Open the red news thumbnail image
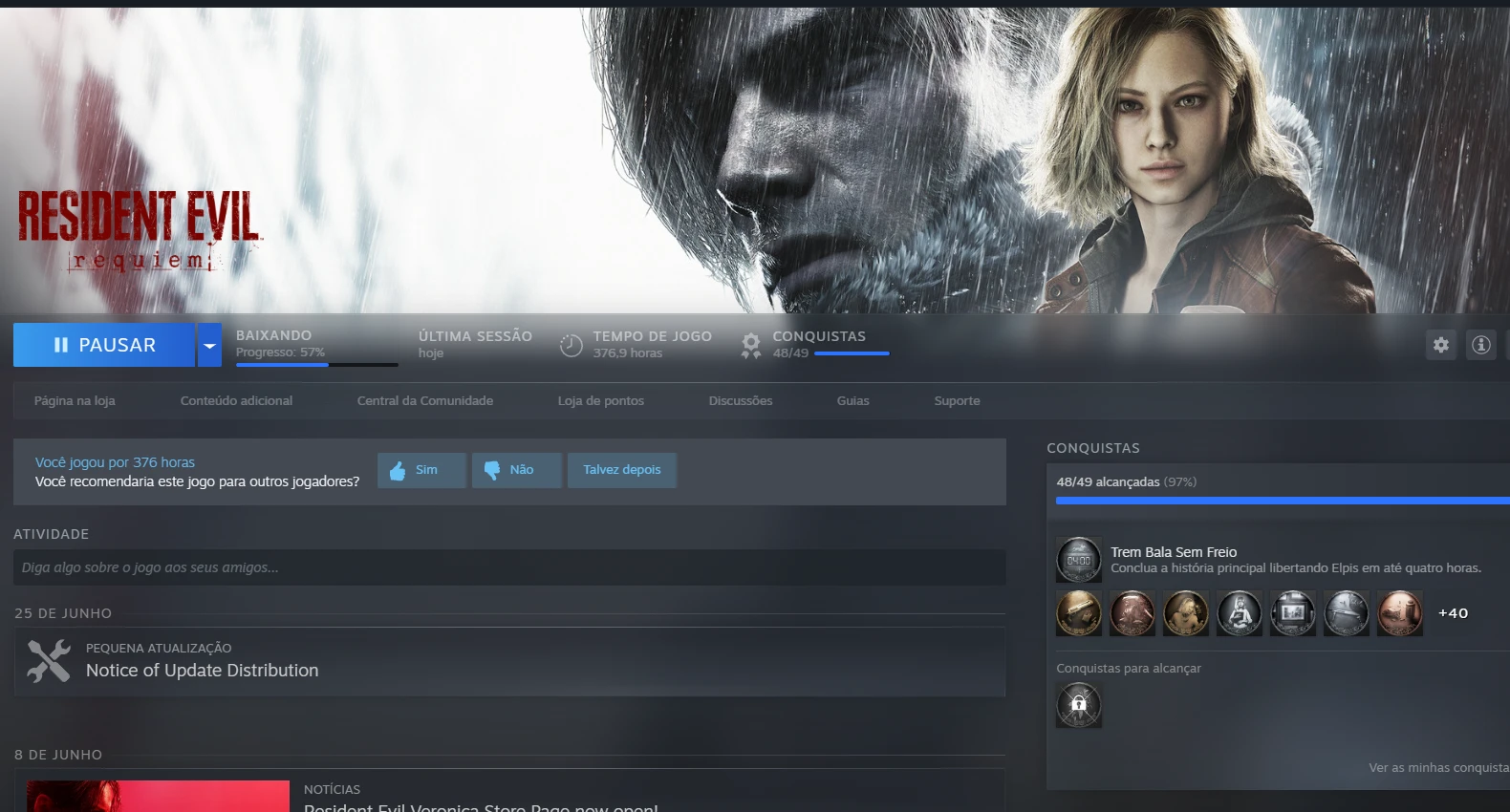The image size is (1510, 812). [x=158, y=797]
